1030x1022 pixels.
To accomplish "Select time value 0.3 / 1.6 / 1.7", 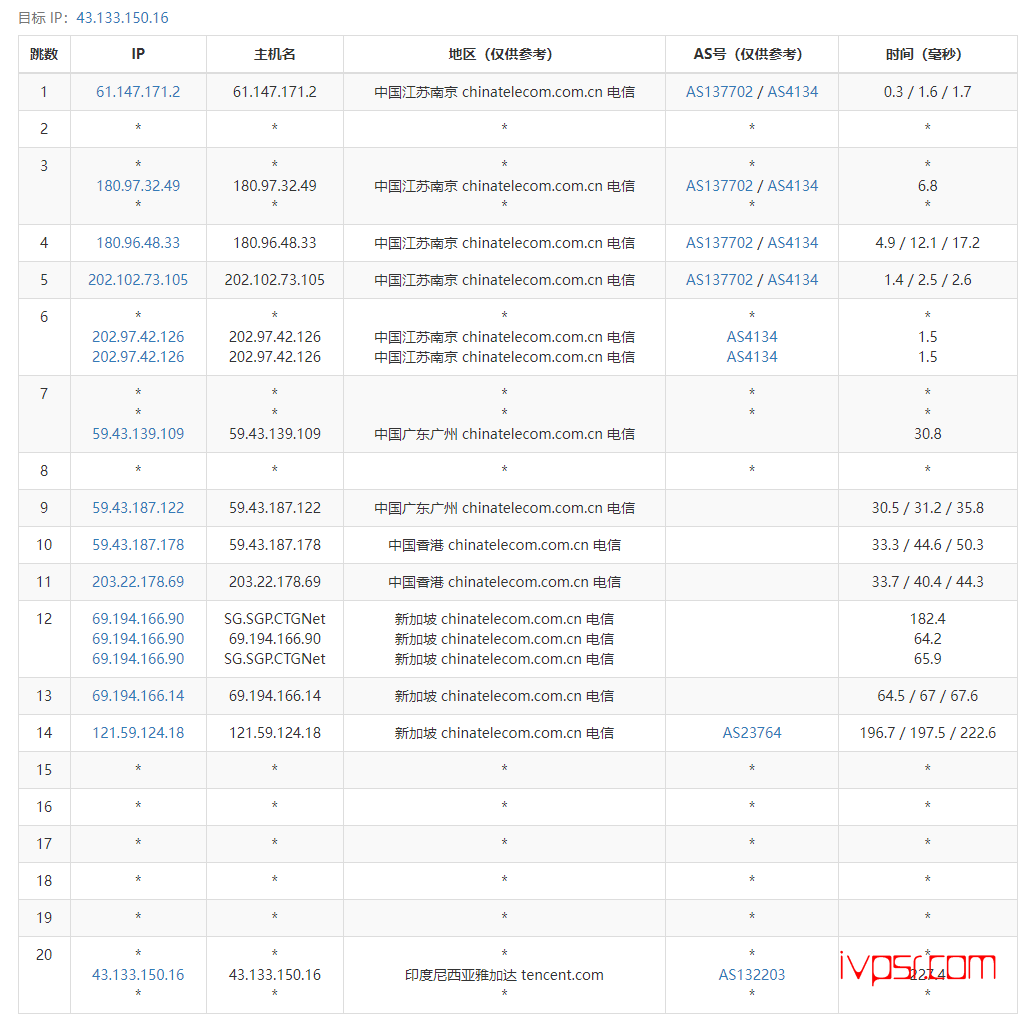I will (x=928, y=92).
